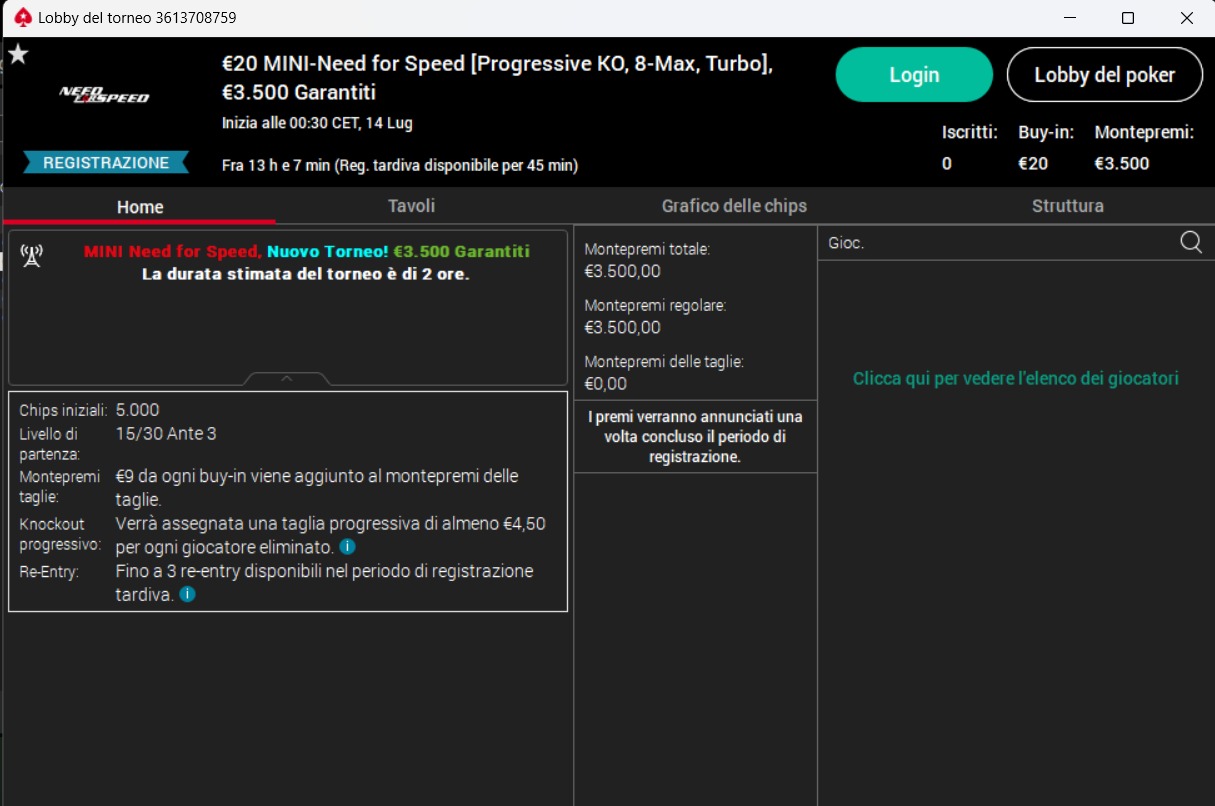Viewport: 1215px width, 806px height.
Task: Open the Struttura tab
Action: (x=1068, y=206)
